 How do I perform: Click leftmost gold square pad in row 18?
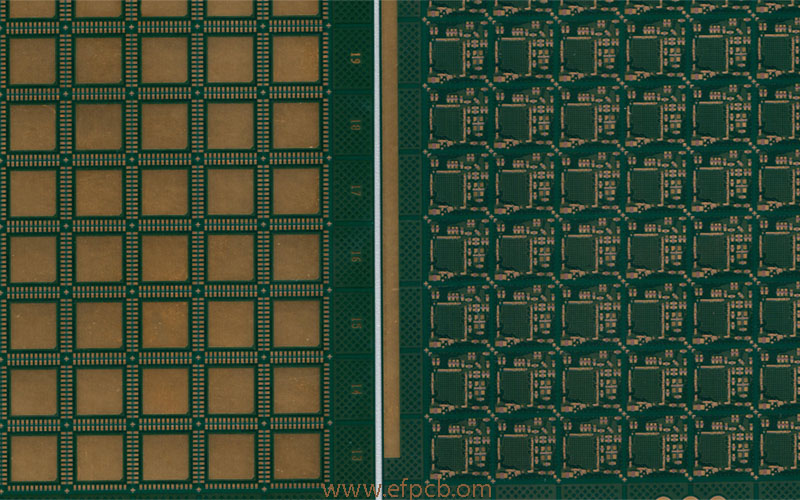click(33, 126)
